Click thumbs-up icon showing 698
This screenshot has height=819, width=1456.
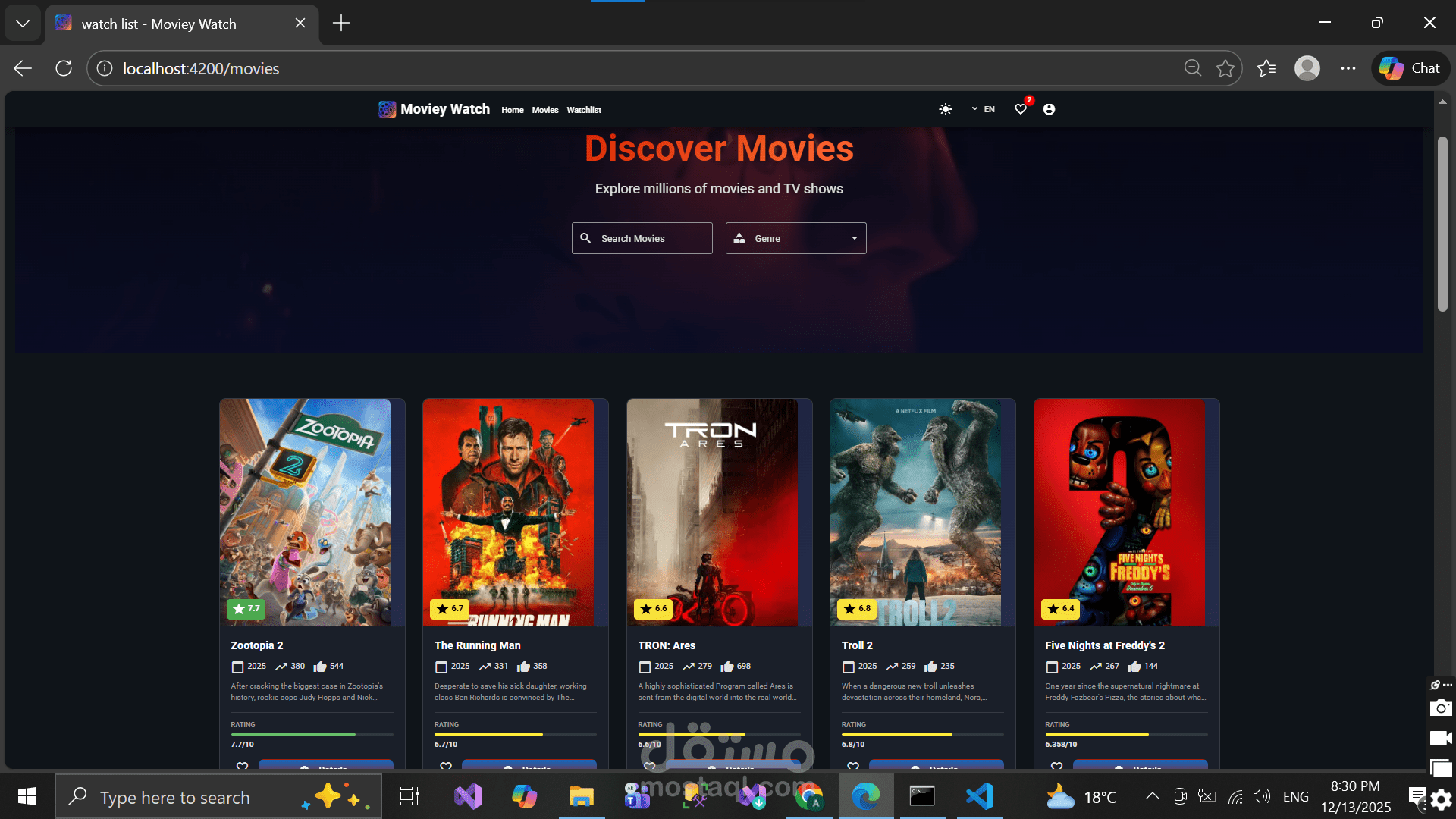pos(727,667)
